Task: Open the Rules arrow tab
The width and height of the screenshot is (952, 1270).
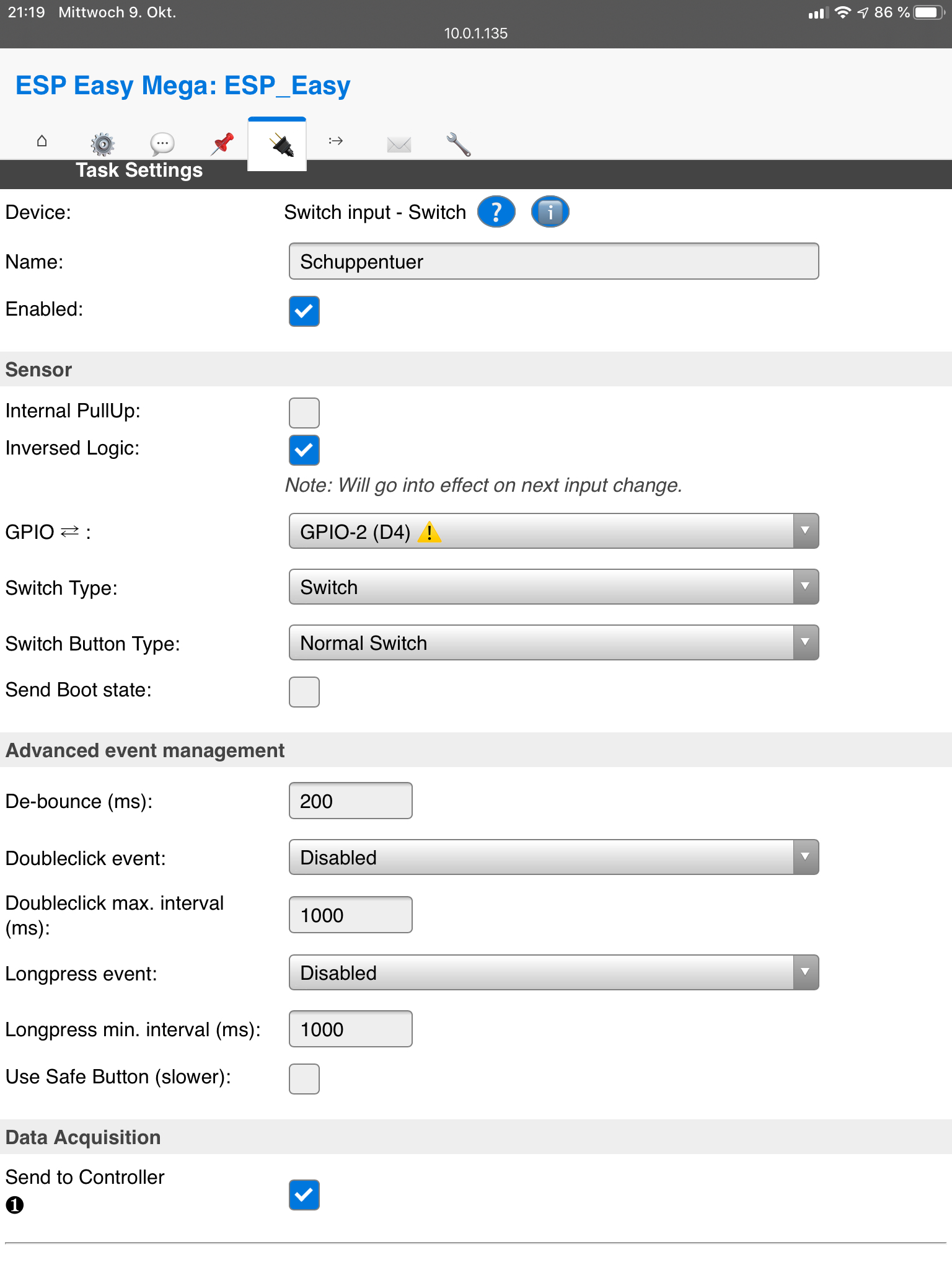Action: pos(336,141)
